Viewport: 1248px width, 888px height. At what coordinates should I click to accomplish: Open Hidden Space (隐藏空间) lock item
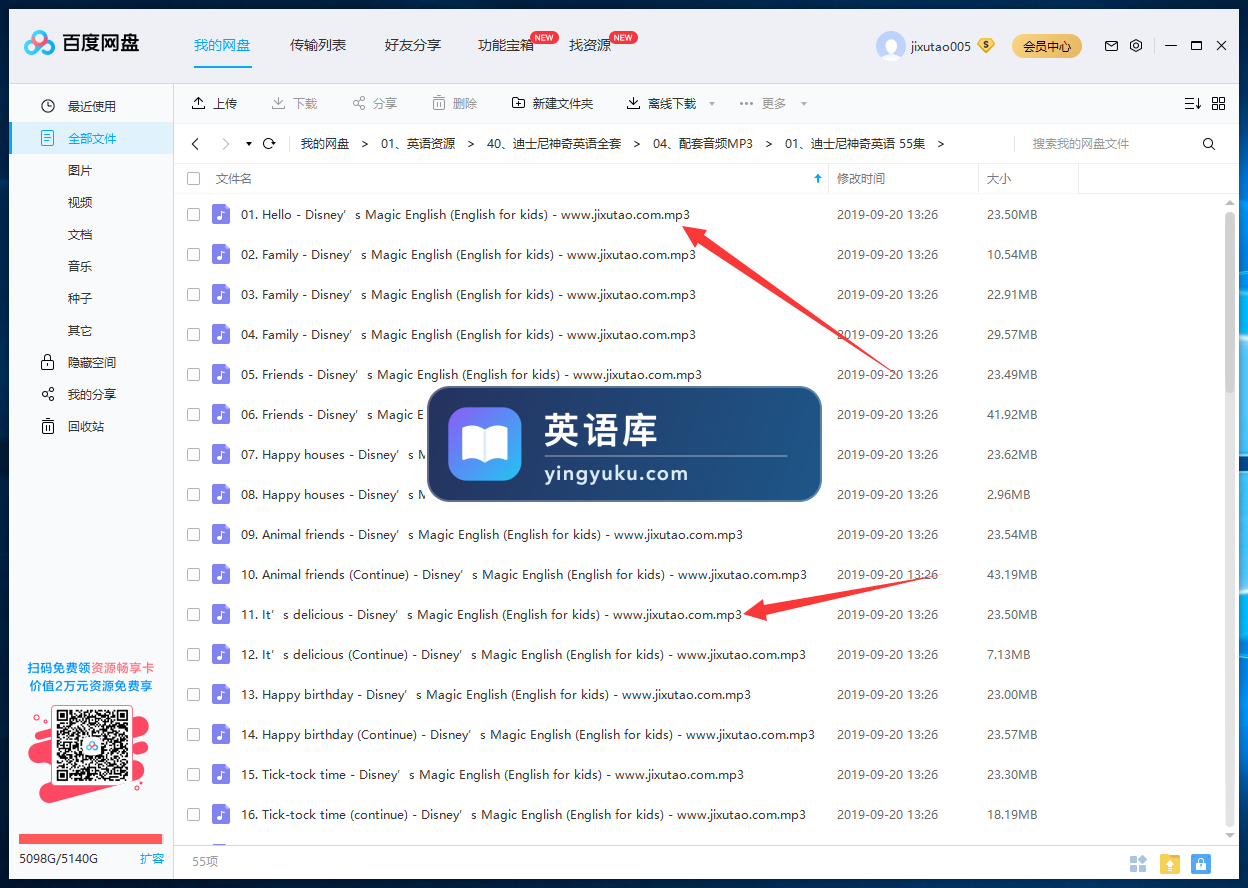pos(91,362)
